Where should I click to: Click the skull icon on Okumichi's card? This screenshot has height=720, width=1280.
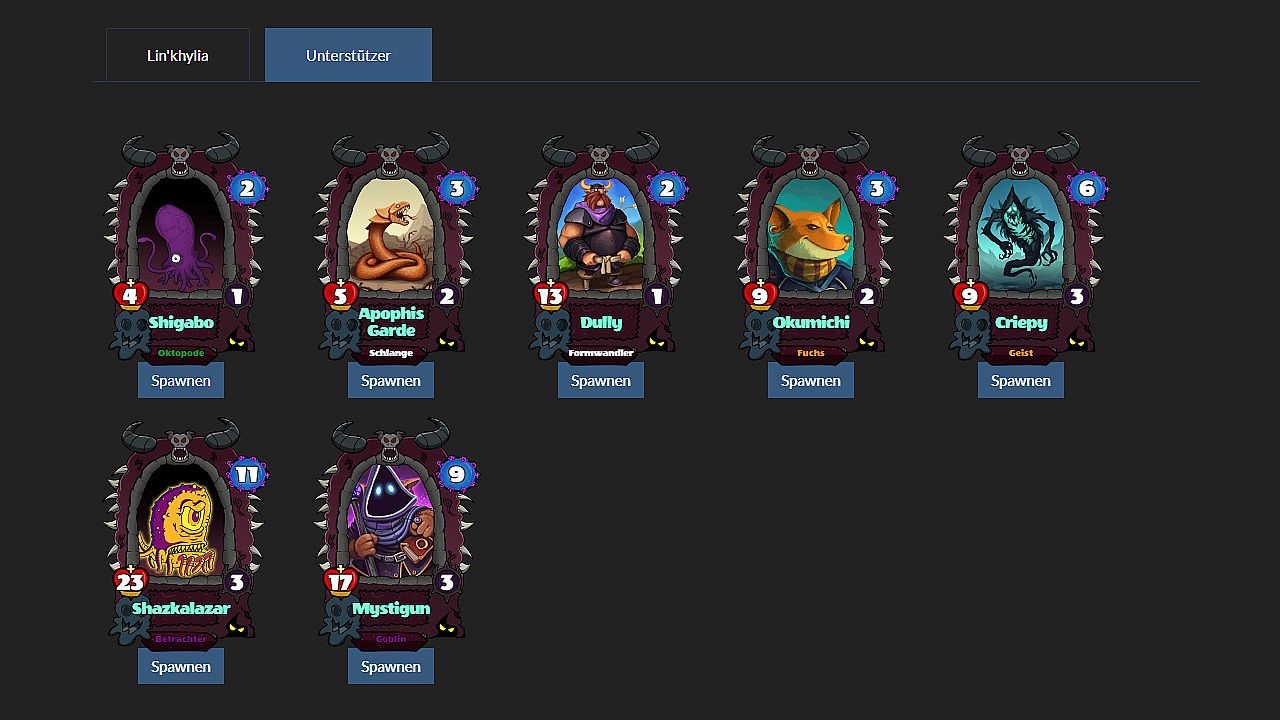pos(760,334)
